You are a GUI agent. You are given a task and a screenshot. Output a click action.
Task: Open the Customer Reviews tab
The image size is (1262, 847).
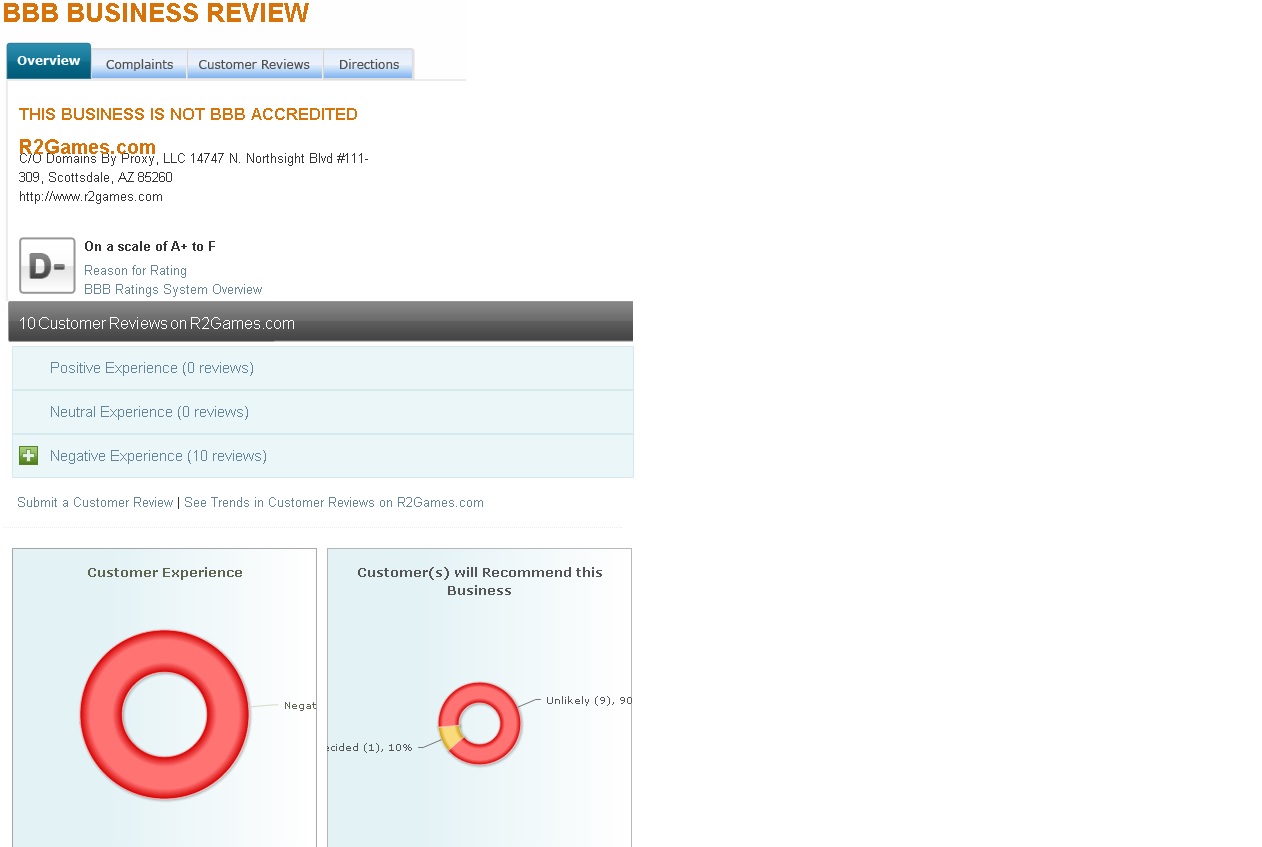point(254,65)
